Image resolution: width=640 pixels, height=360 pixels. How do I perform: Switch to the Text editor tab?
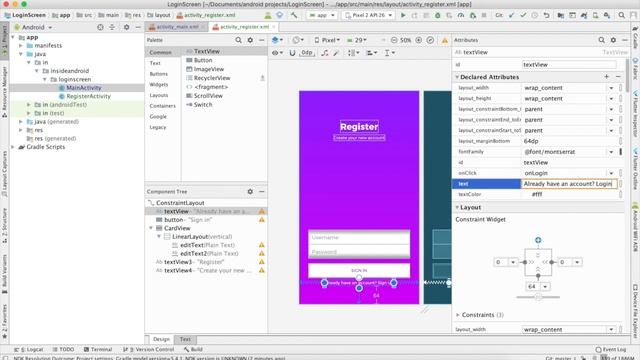pos(185,339)
